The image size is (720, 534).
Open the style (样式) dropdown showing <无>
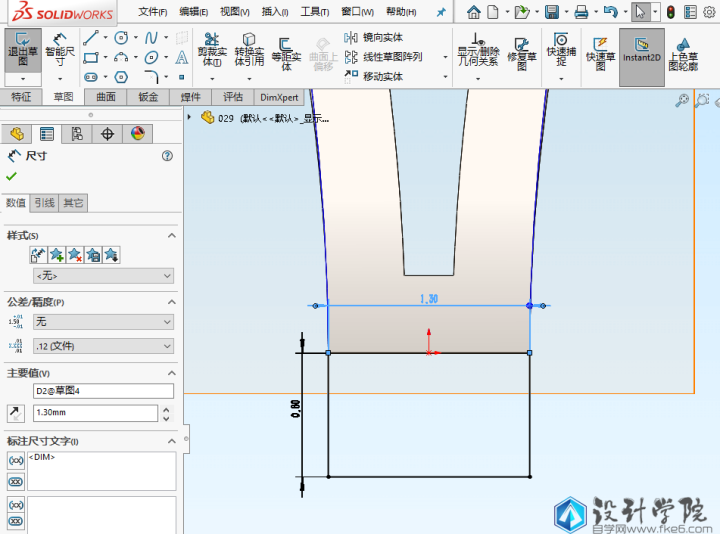click(x=103, y=275)
